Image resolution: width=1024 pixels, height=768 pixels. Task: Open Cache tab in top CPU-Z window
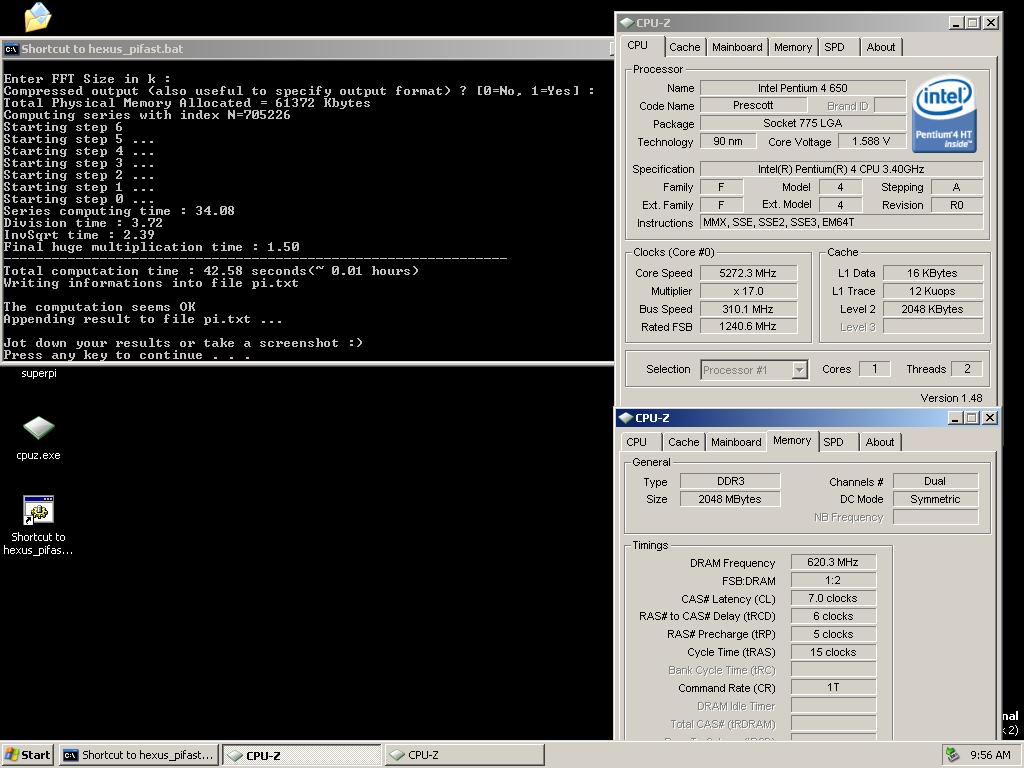pyautogui.click(x=684, y=47)
